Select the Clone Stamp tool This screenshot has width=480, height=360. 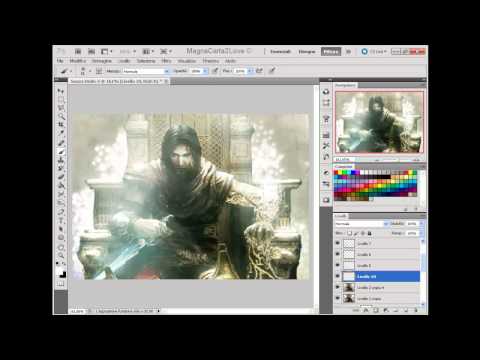(61, 160)
